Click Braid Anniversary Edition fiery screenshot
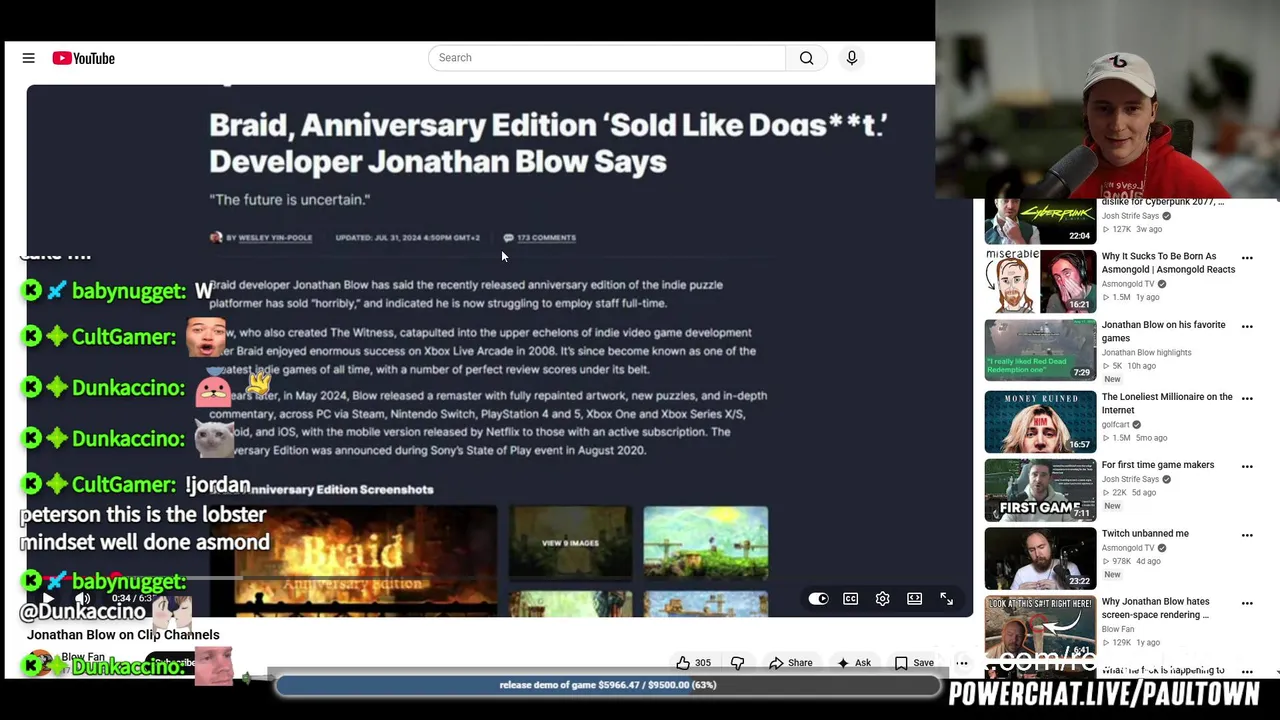Viewport: 1280px width, 720px height. click(x=365, y=560)
